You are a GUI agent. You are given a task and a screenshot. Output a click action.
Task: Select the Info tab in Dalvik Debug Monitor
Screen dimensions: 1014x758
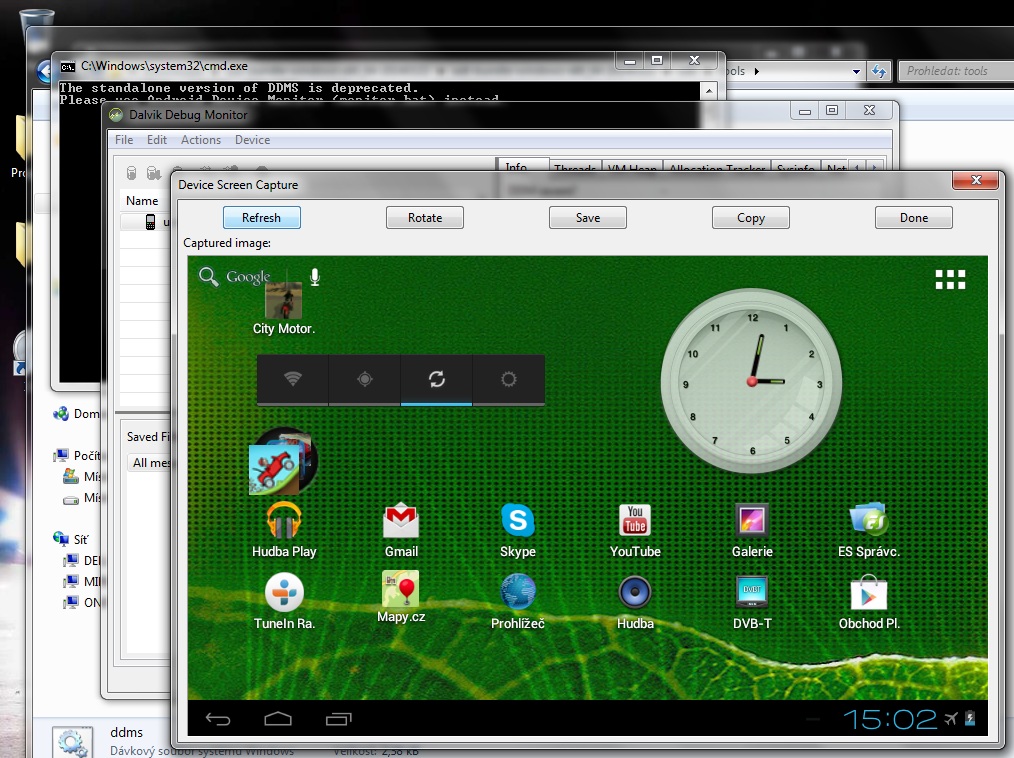coord(516,167)
